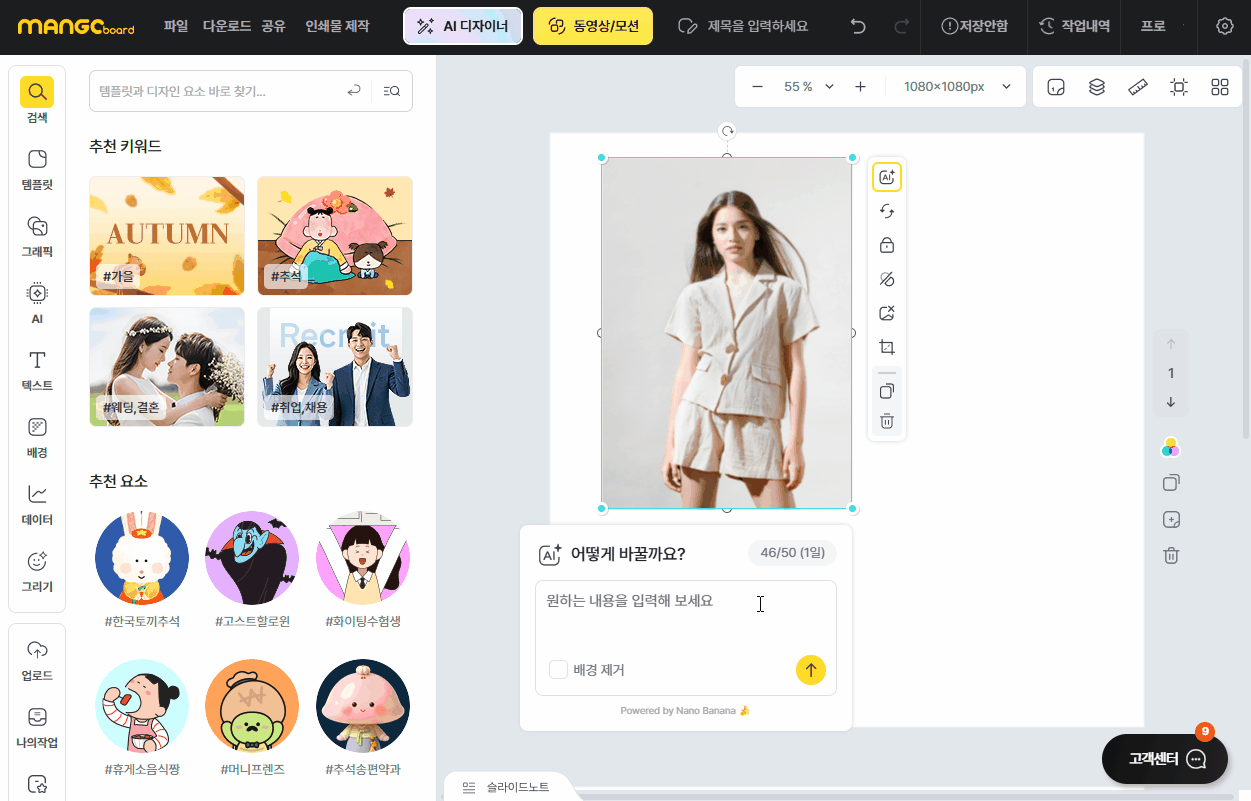Image resolution: width=1251 pixels, height=801 pixels.
Task: Click the AI prompt text input field
Action: (x=685, y=615)
